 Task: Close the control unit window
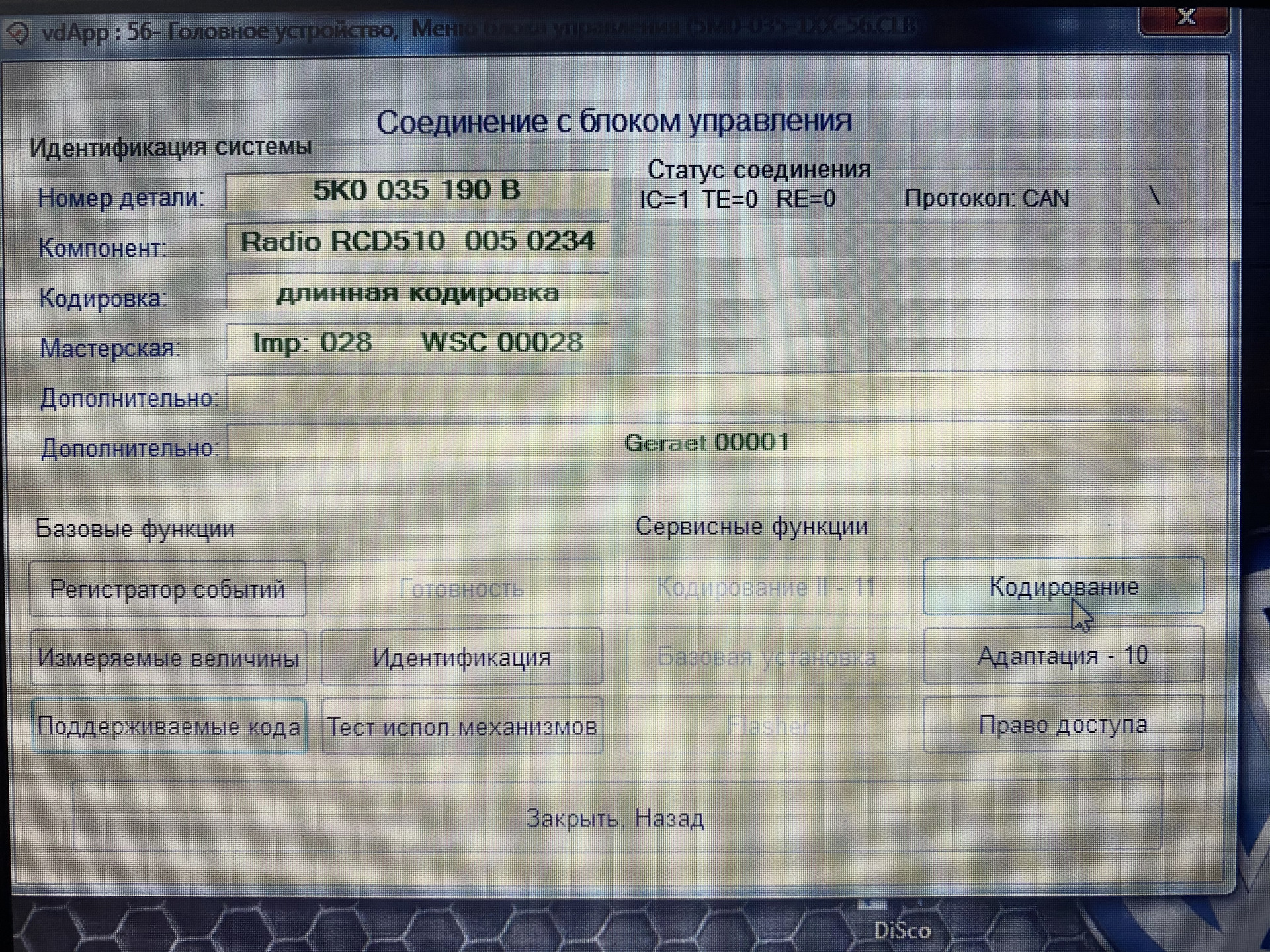pyautogui.click(x=1185, y=18)
